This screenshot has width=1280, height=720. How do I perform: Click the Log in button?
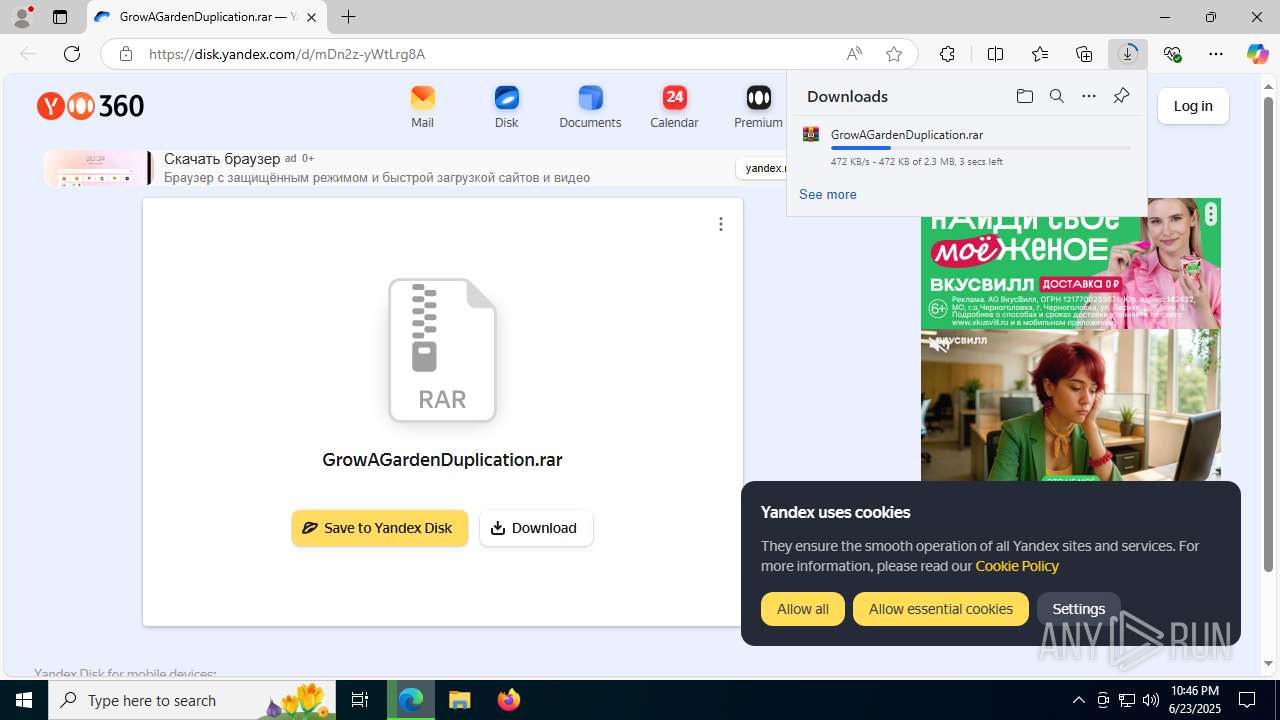click(1193, 106)
